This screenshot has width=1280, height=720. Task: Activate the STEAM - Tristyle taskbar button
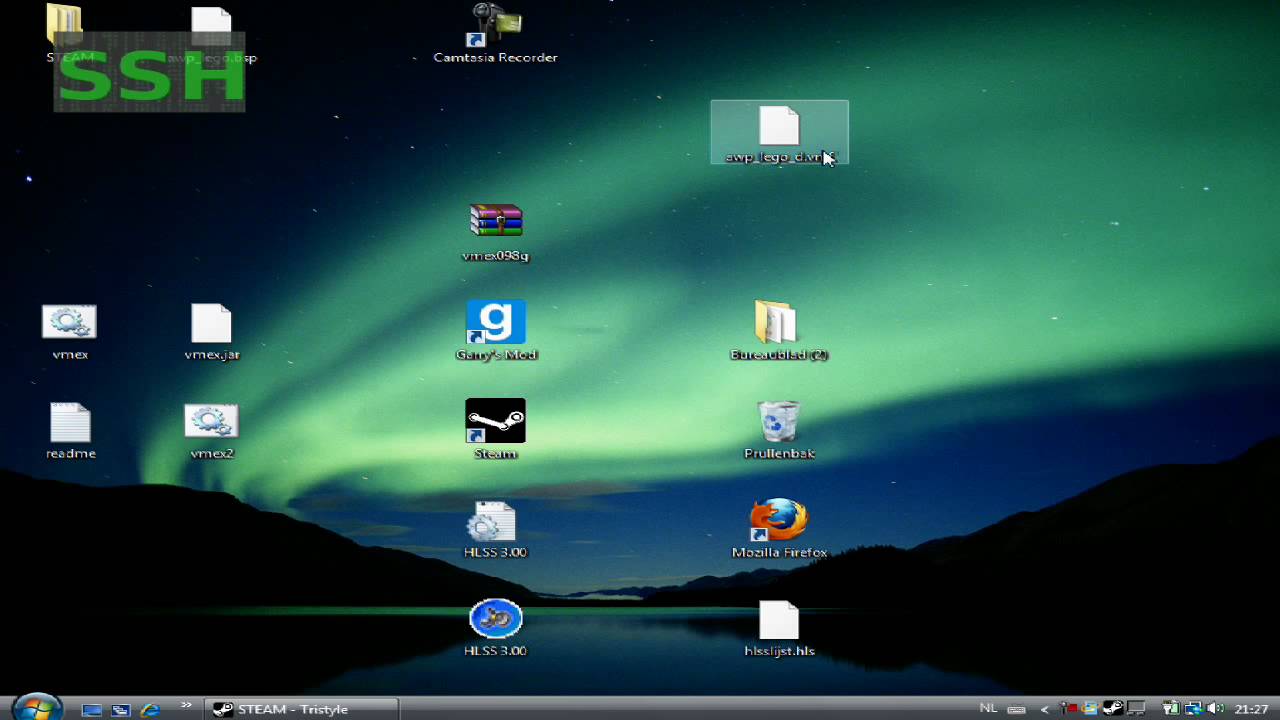pyautogui.click(x=302, y=709)
